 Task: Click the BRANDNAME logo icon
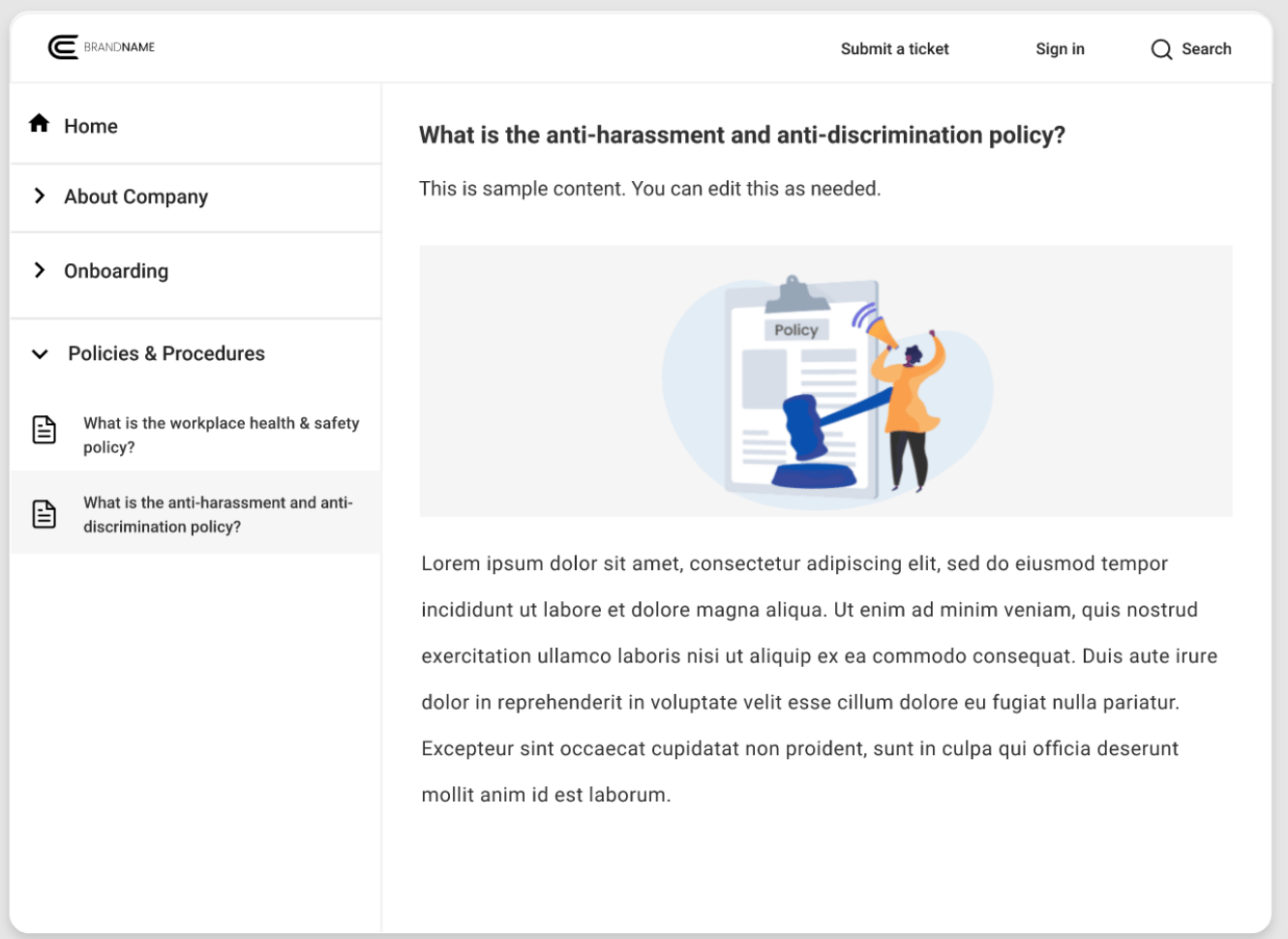click(x=63, y=47)
